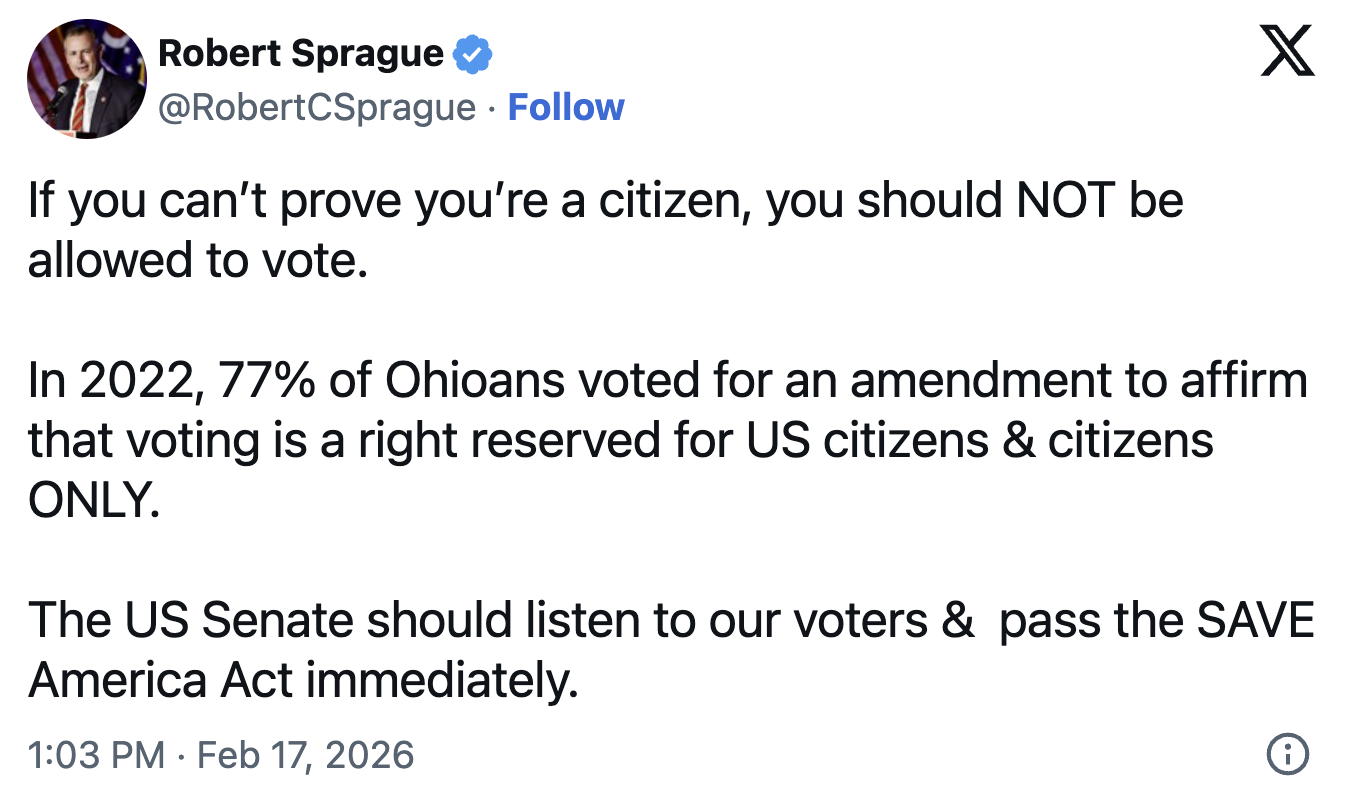Click the first line of the tweet
This screenshot has height=796, width=1346.
(600, 200)
